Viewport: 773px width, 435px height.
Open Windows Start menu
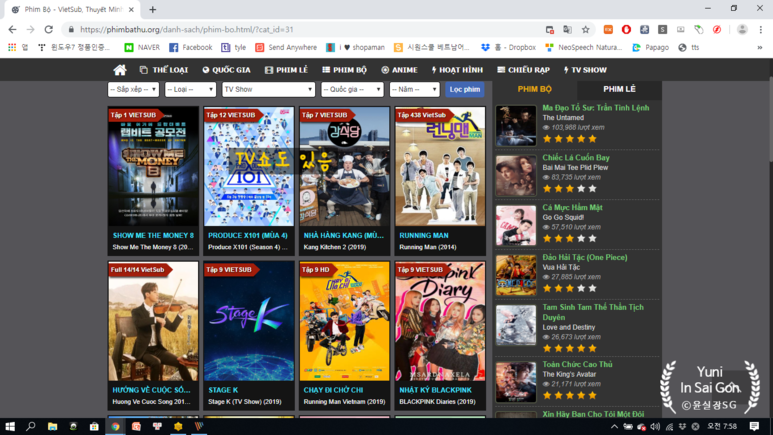[10, 426]
